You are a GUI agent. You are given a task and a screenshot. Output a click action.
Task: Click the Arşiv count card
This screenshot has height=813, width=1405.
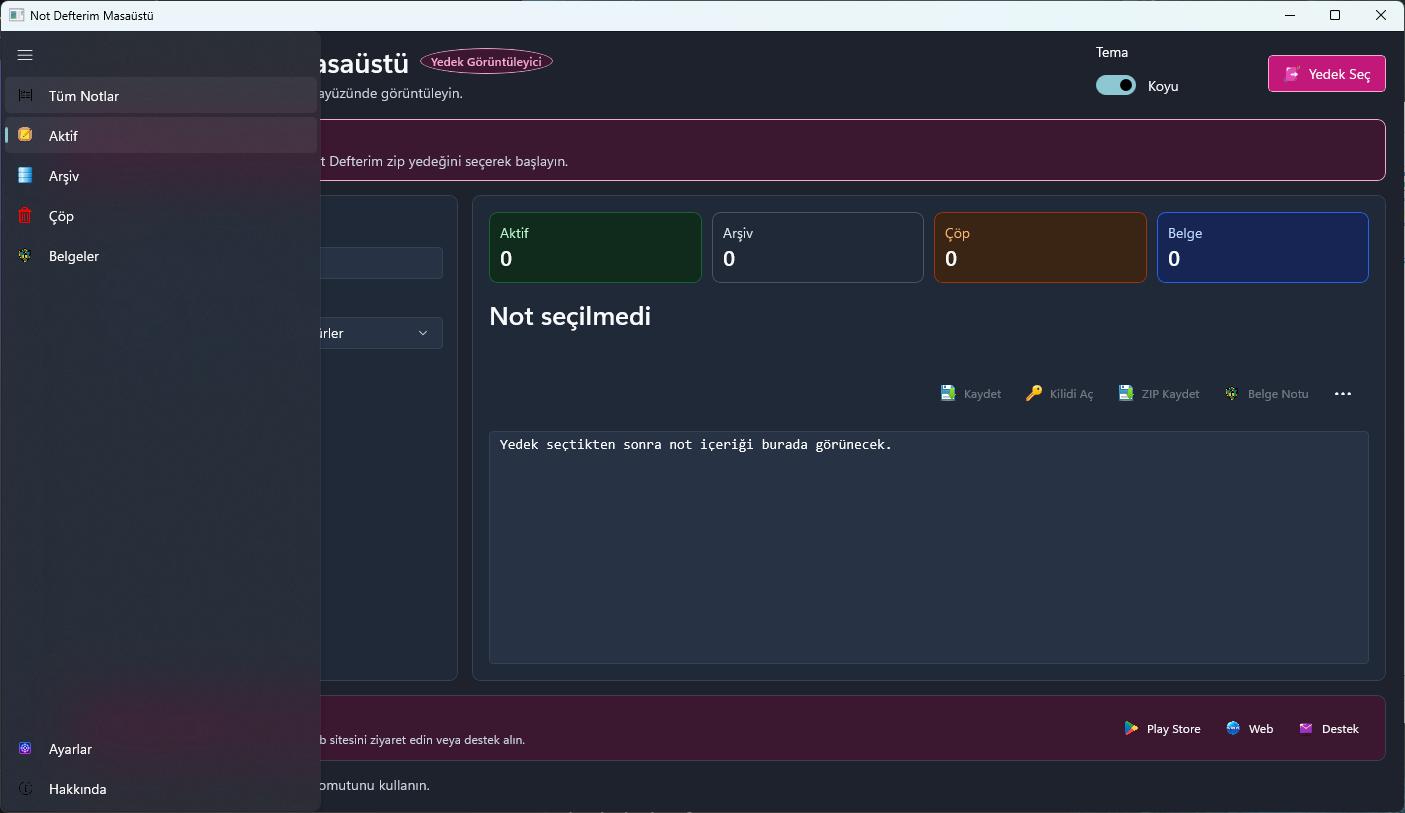pos(818,247)
